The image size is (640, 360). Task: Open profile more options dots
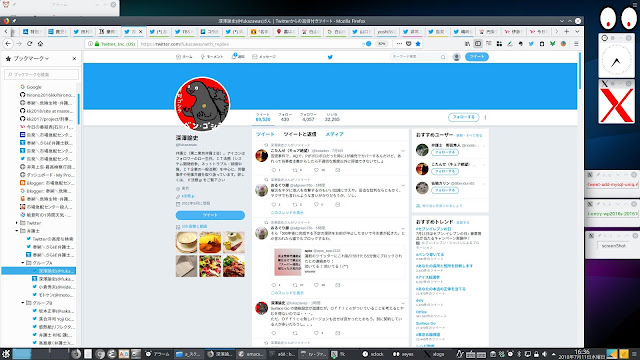click(x=485, y=118)
